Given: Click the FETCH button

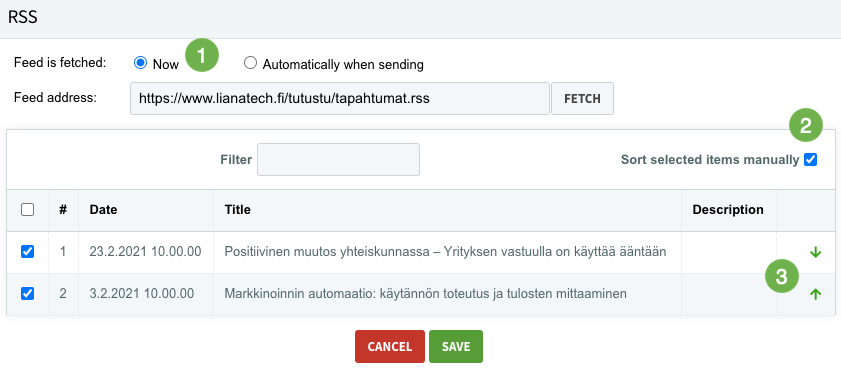Looking at the screenshot, I should [x=582, y=99].
